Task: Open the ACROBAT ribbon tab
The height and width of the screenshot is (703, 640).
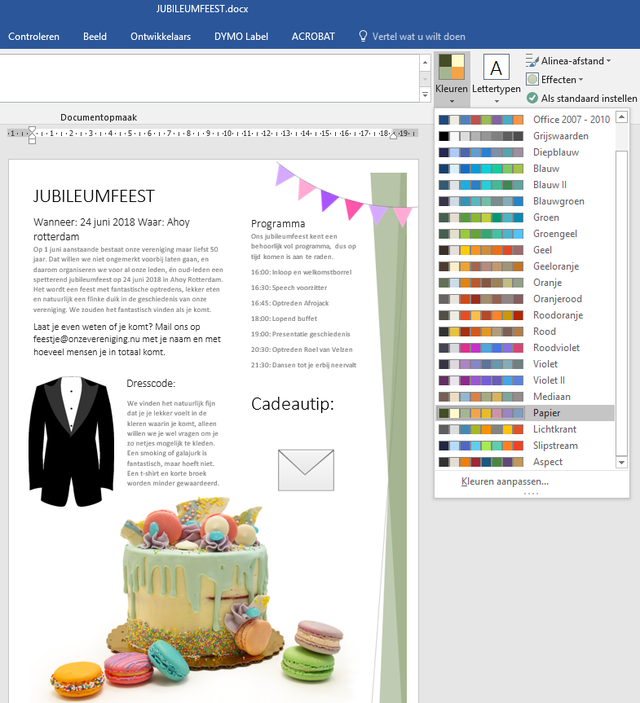Action: (313, 36)
